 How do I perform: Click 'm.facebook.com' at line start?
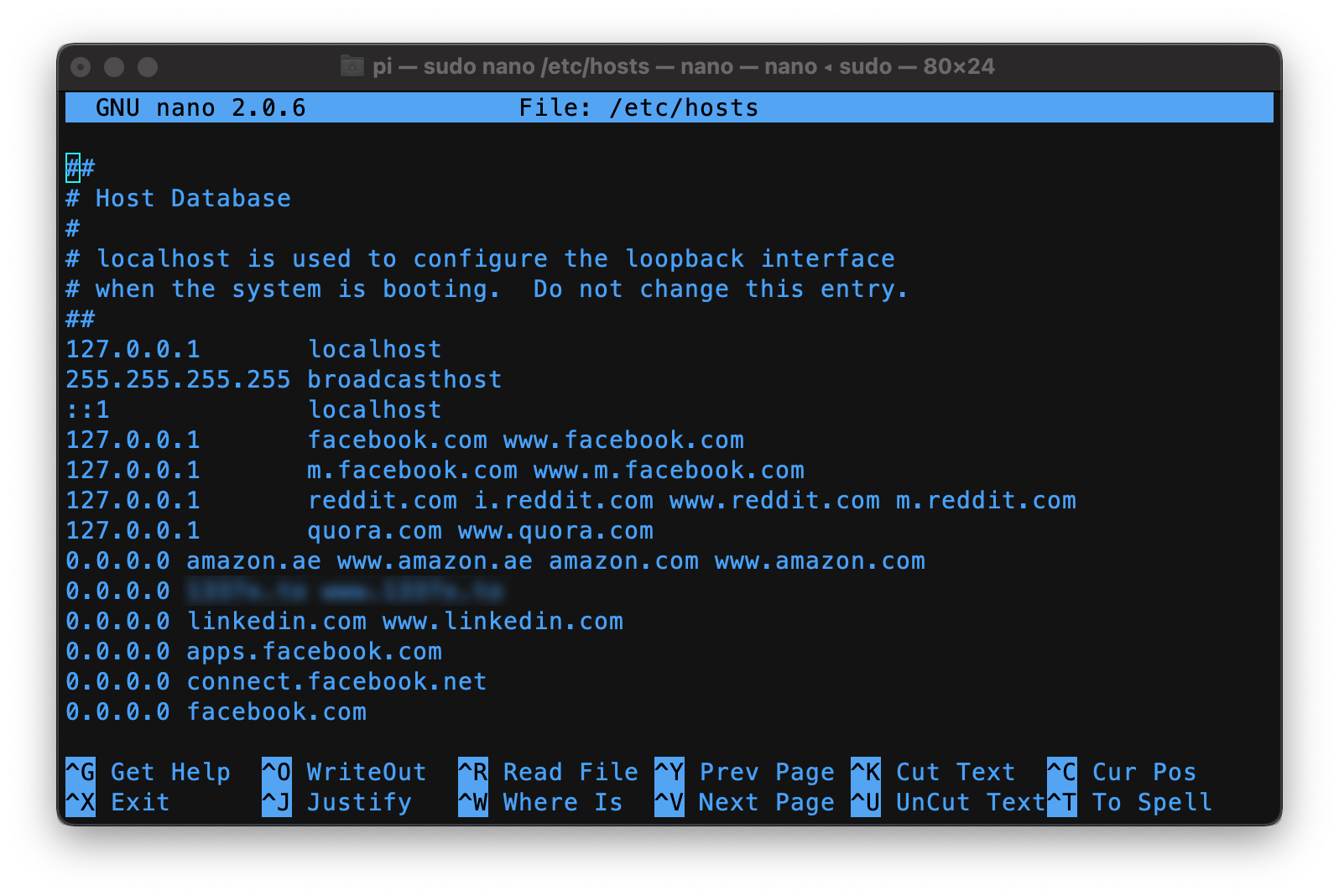412,470
